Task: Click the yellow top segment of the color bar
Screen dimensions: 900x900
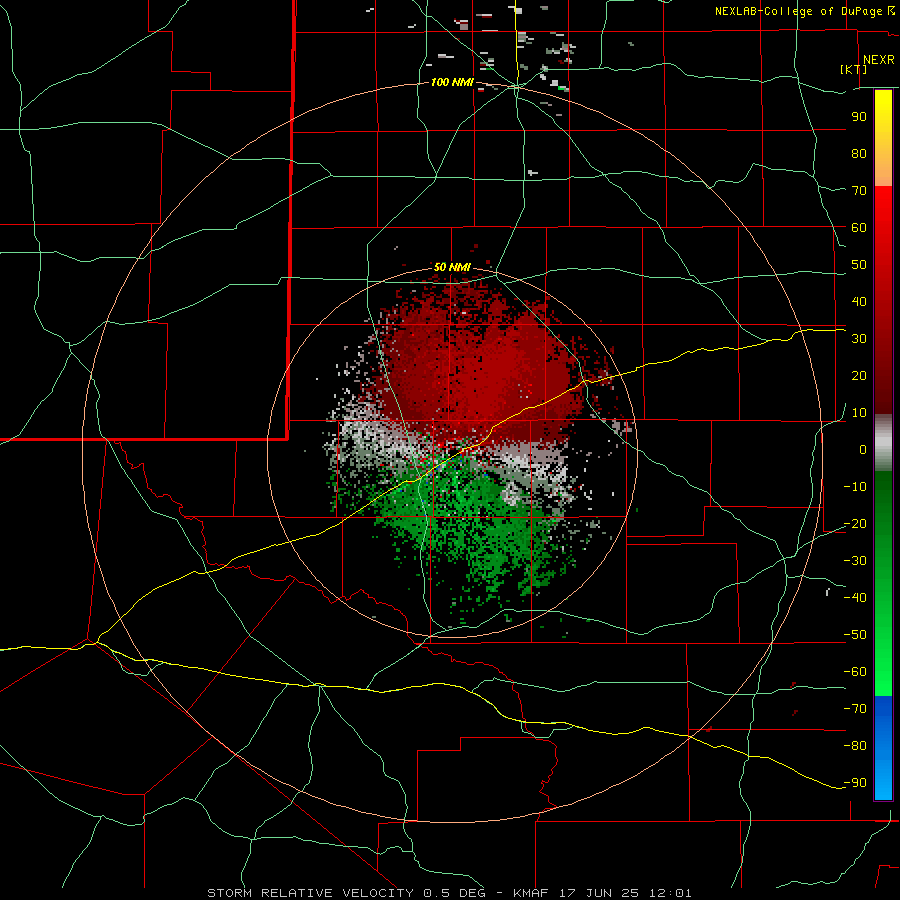Action: point(883,138)
